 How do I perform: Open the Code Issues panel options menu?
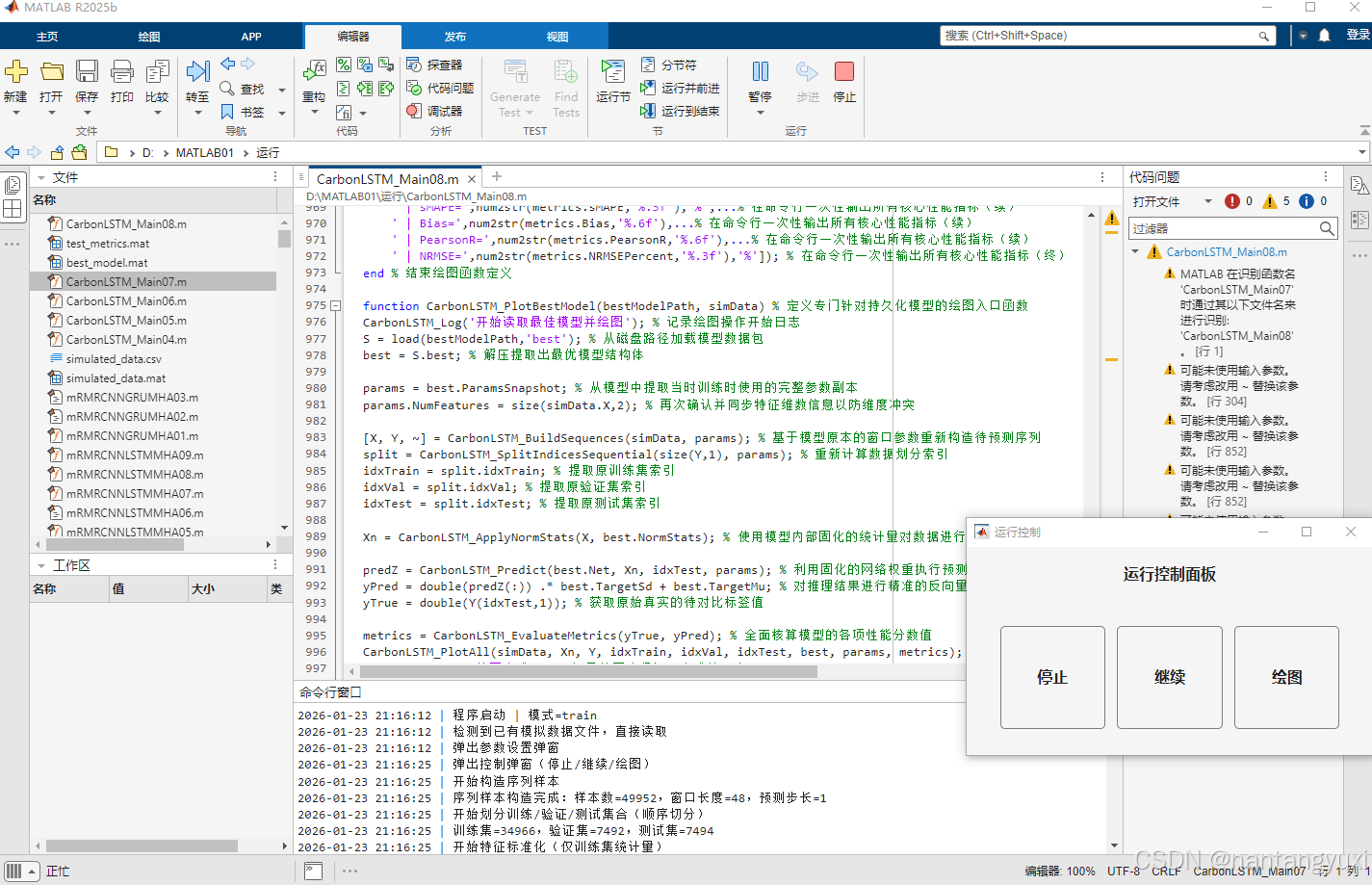coord(1326,177)
